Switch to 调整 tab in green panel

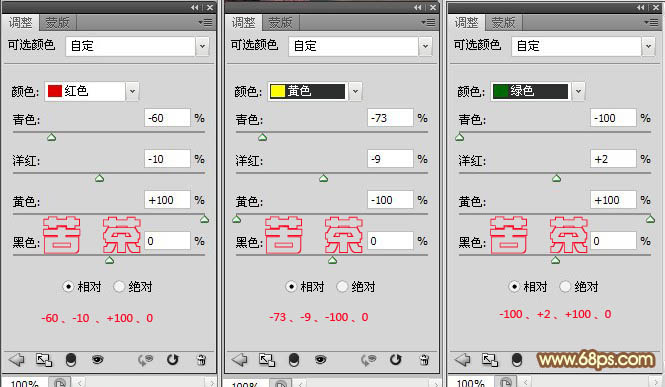click(467, 22)
